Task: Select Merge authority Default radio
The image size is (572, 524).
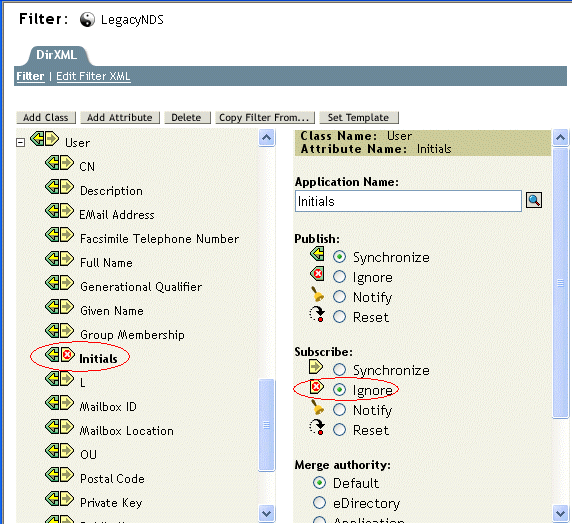Action: [x=319, y=483]
